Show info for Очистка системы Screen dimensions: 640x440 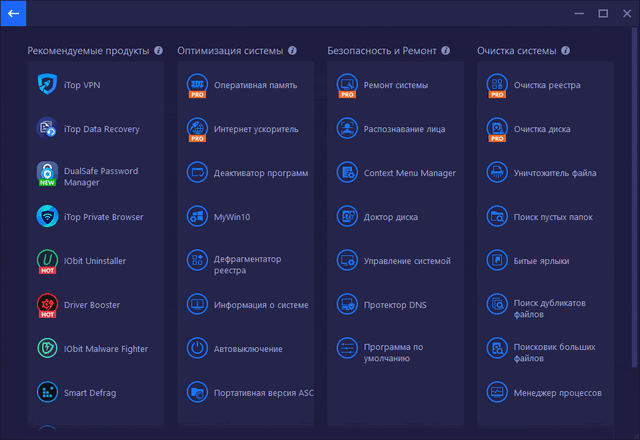pos(565,51)
